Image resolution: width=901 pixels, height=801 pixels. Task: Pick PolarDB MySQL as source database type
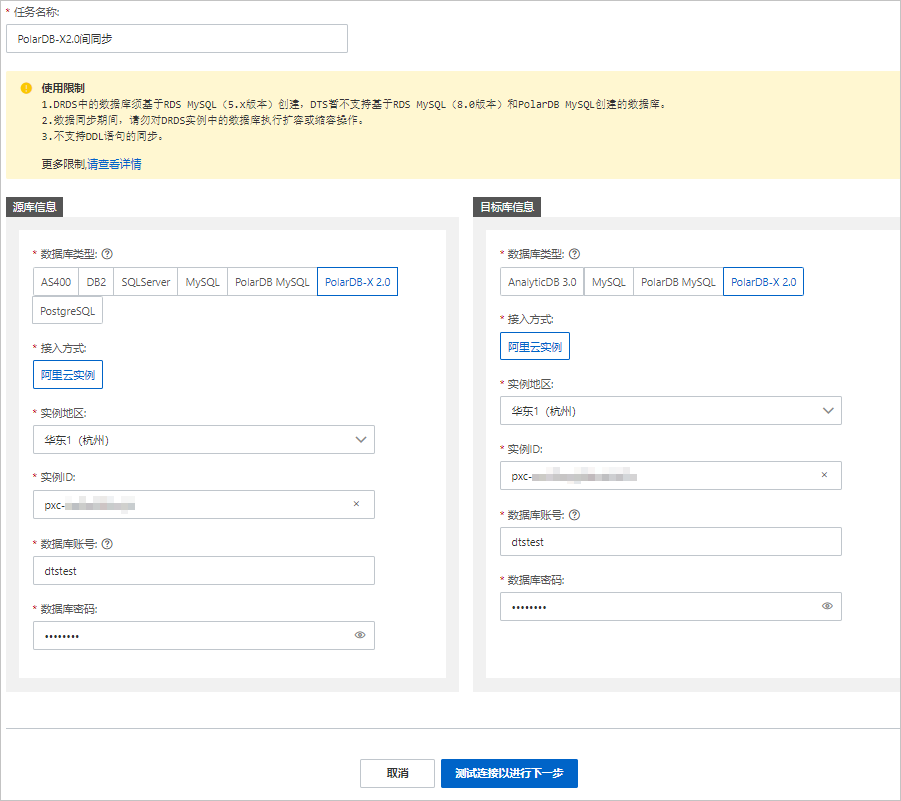pyautogui.click(x=272, y=282)
